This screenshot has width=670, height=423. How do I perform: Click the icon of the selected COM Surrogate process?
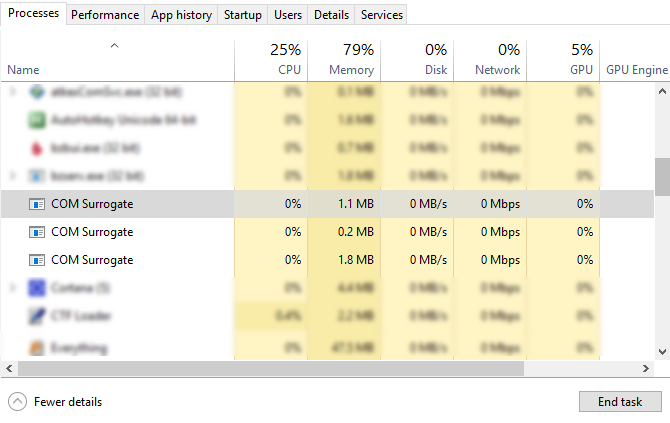(x=37, y=204)
